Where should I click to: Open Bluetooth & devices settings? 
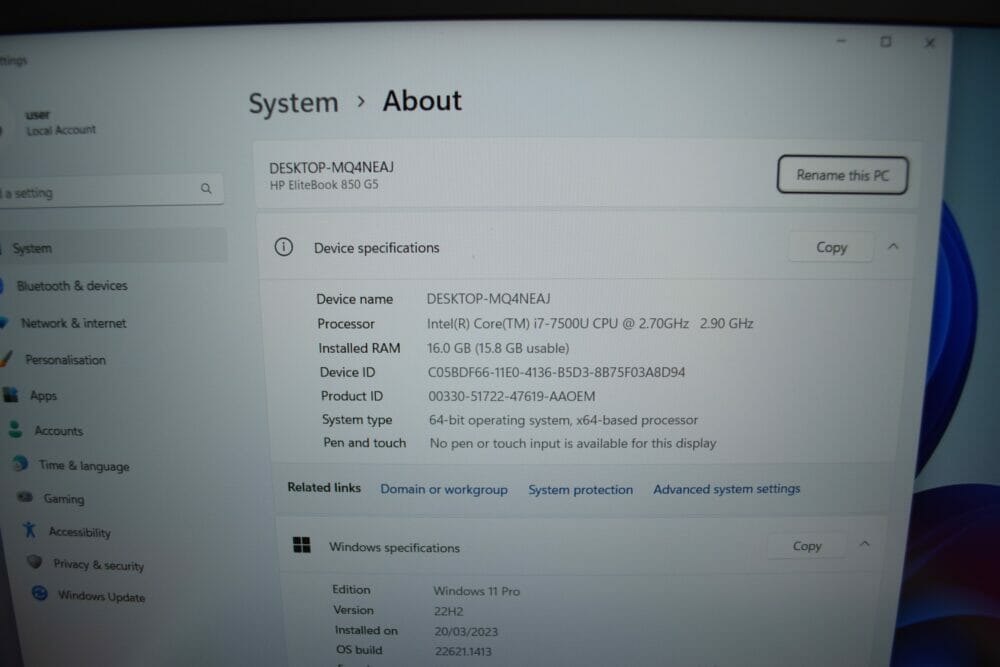pos(72,286)
